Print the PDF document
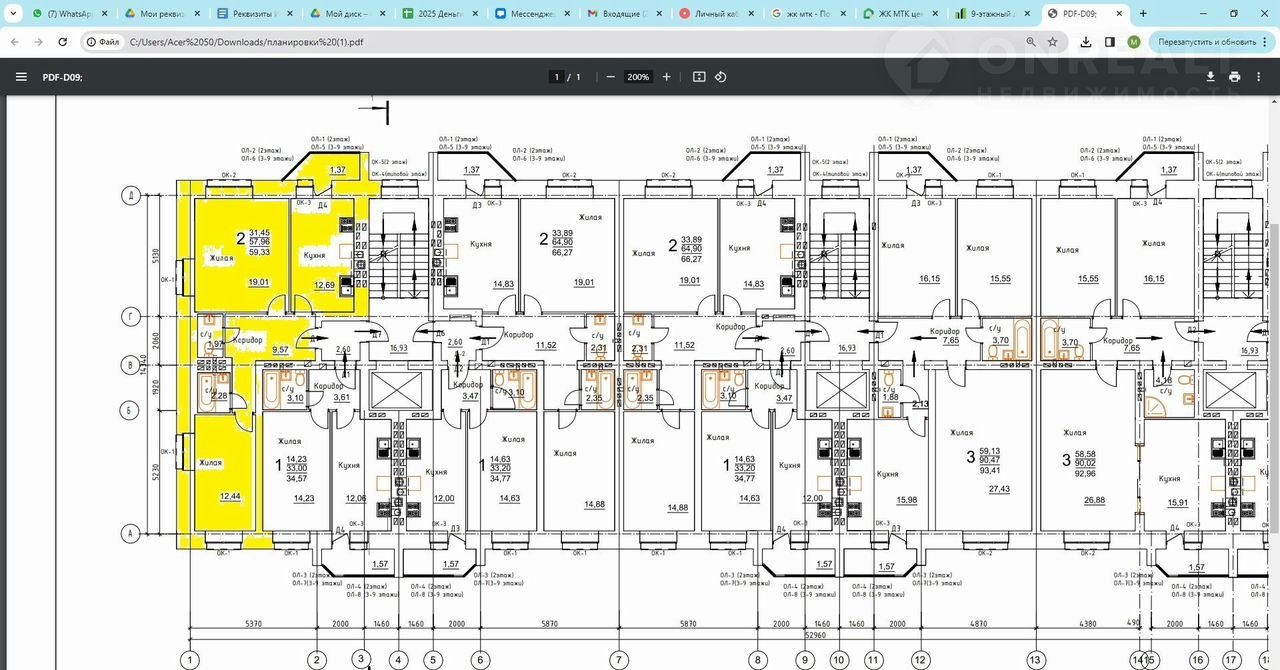1280x670 pixels. click(1234, 77)
